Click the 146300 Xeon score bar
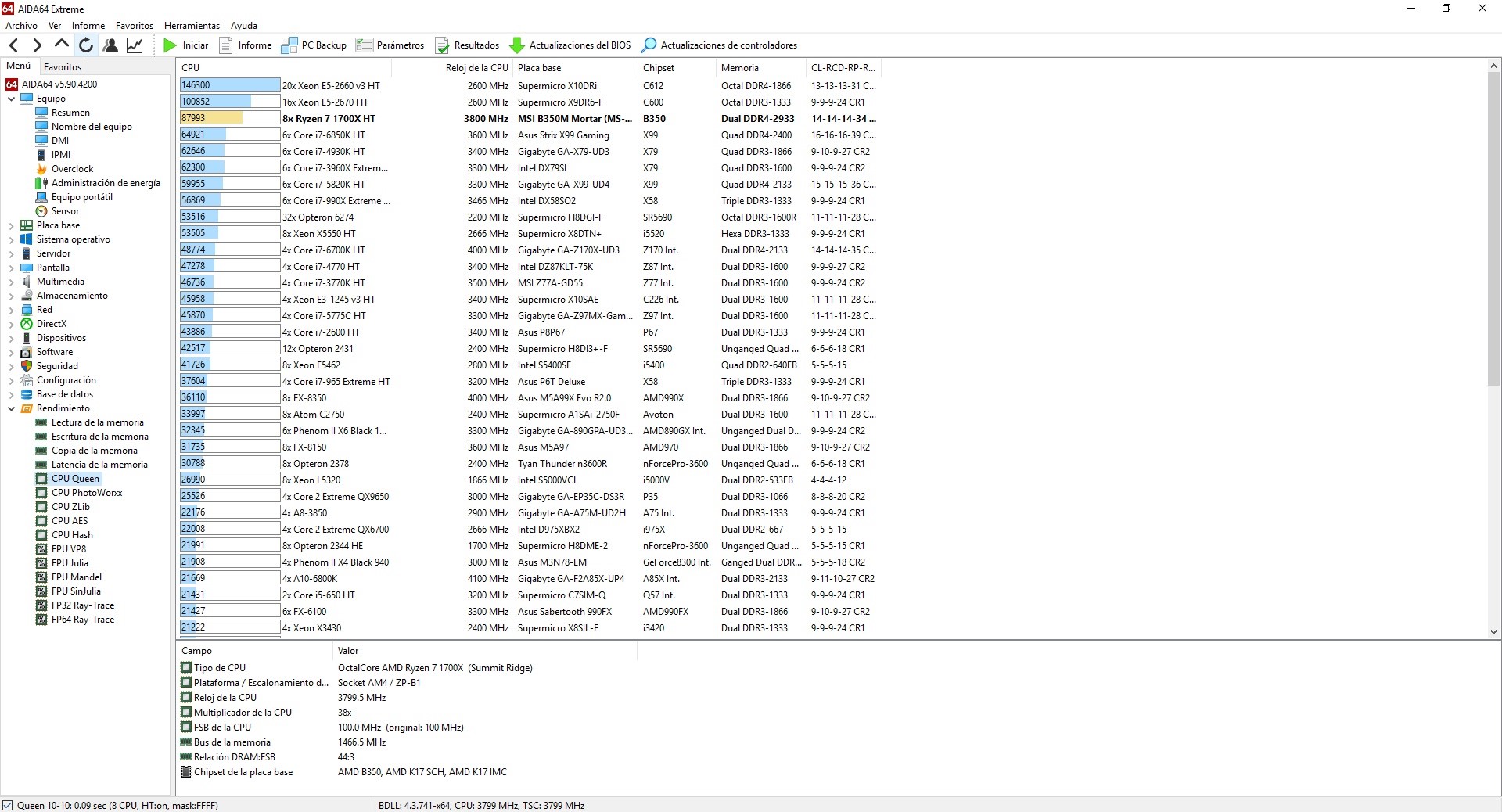 click(x=230, y=85)
